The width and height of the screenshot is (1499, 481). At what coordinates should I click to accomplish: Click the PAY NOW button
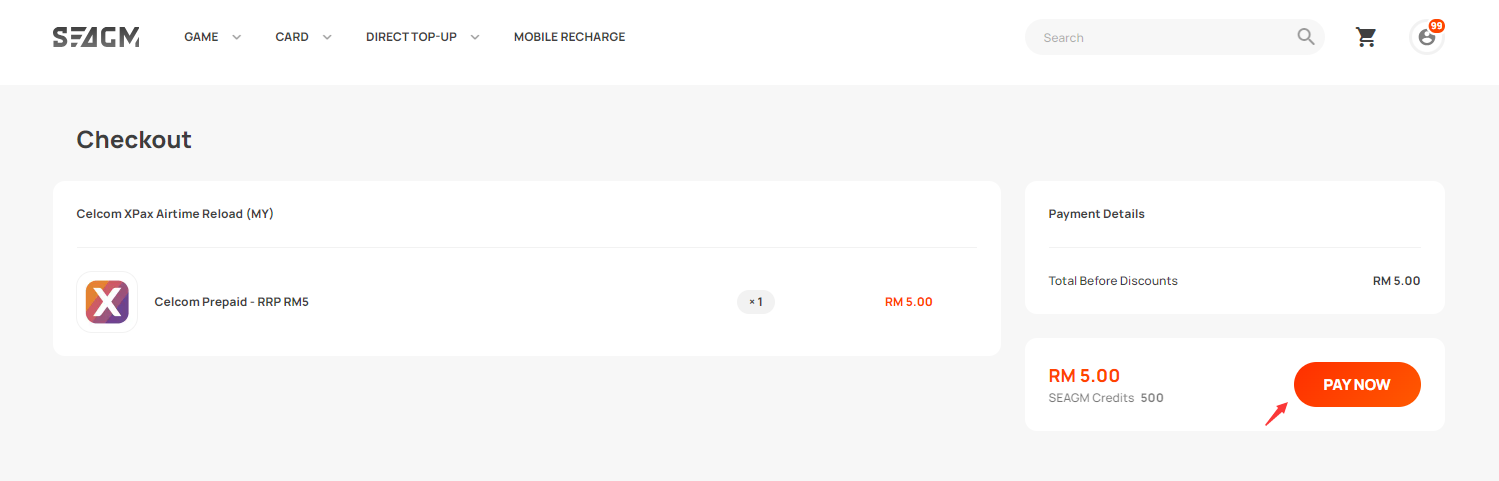[1357, 385]
